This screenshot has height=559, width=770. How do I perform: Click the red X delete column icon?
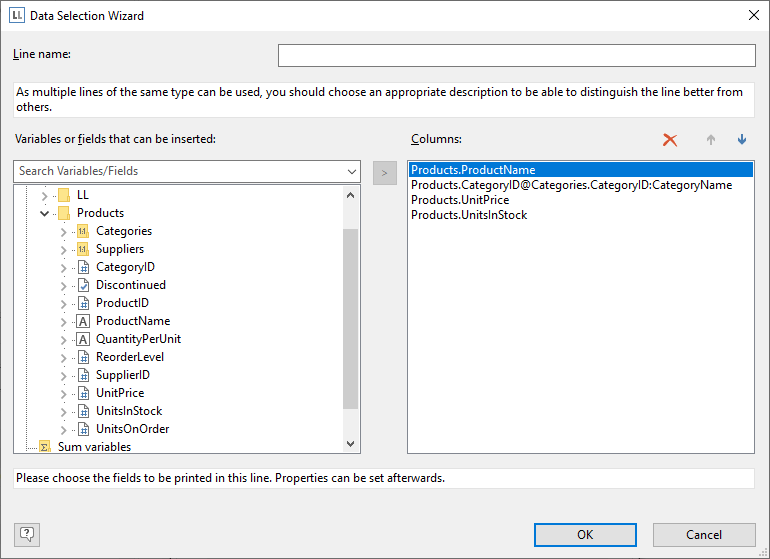tap(670, 140)
